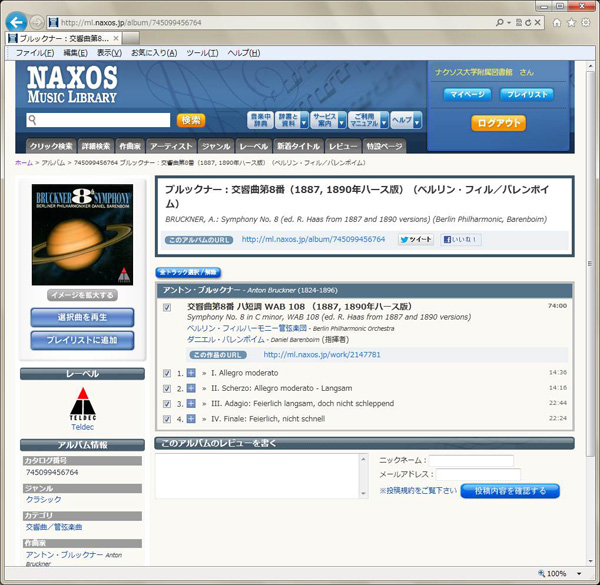
Task: Switch to the 特設ページ tab
Action: coord(384,146)
